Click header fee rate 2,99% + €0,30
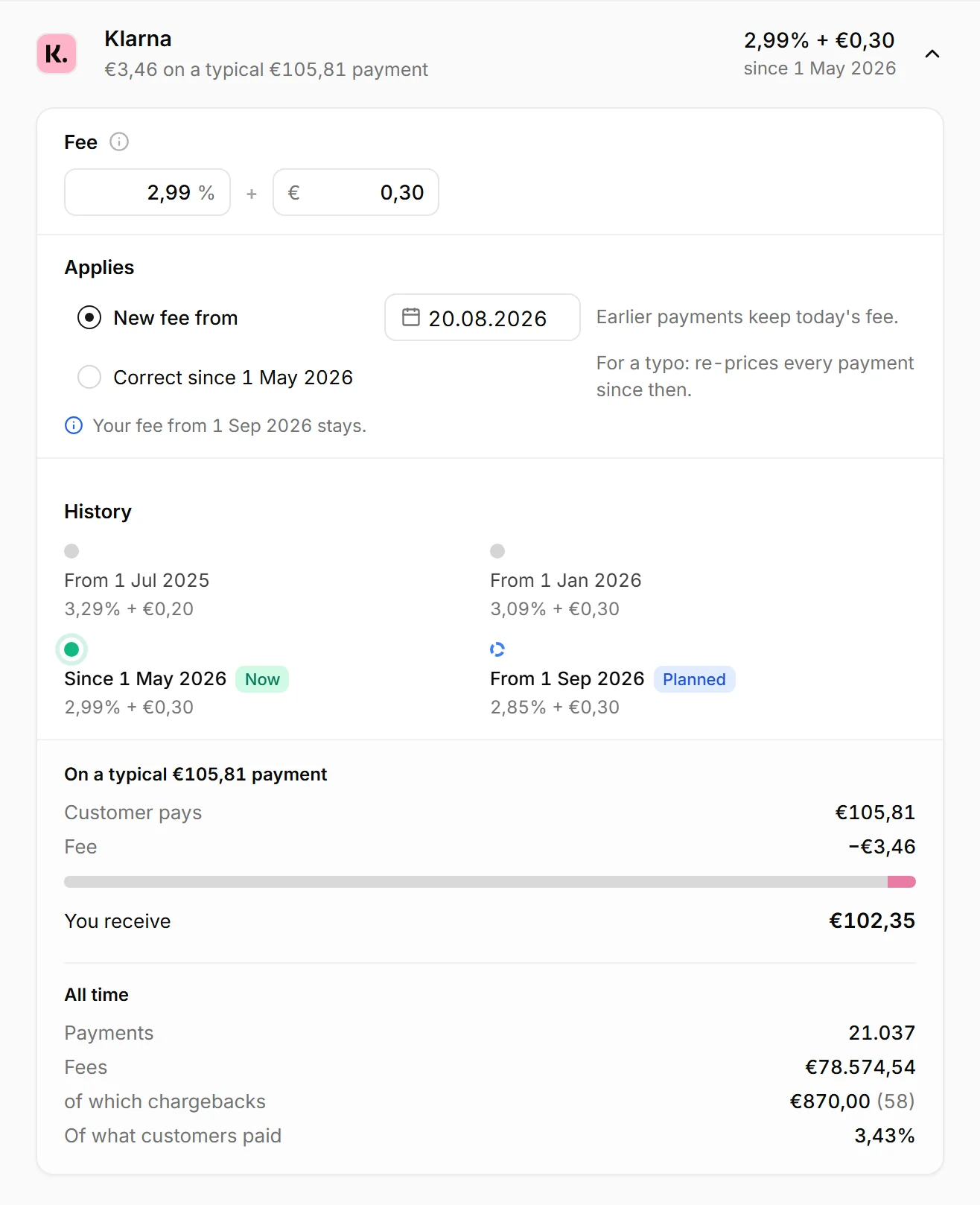The height and width of the screenshot is (1205, 980). 819,40
